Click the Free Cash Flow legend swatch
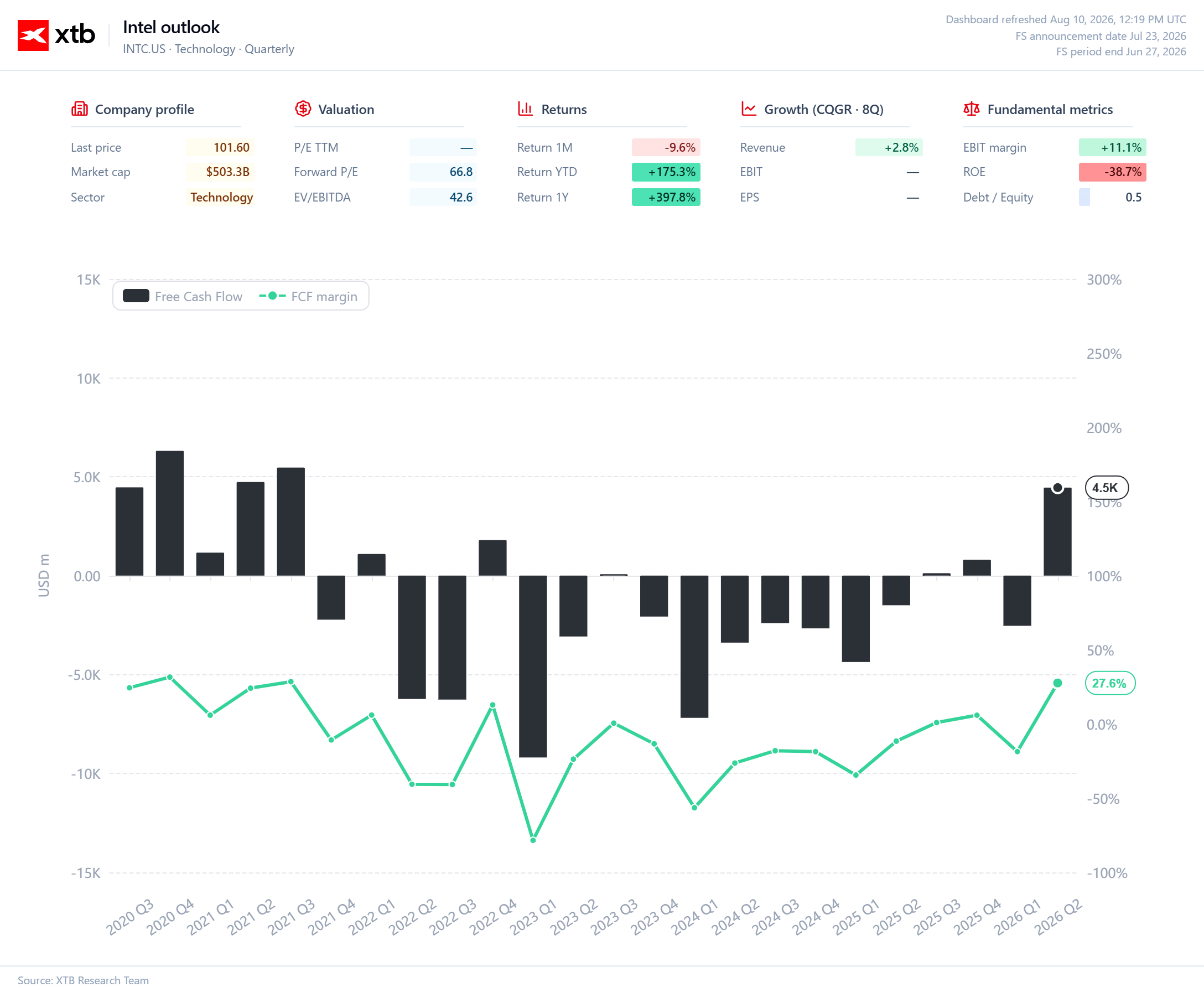1204x992 pixels. point(136,296)
